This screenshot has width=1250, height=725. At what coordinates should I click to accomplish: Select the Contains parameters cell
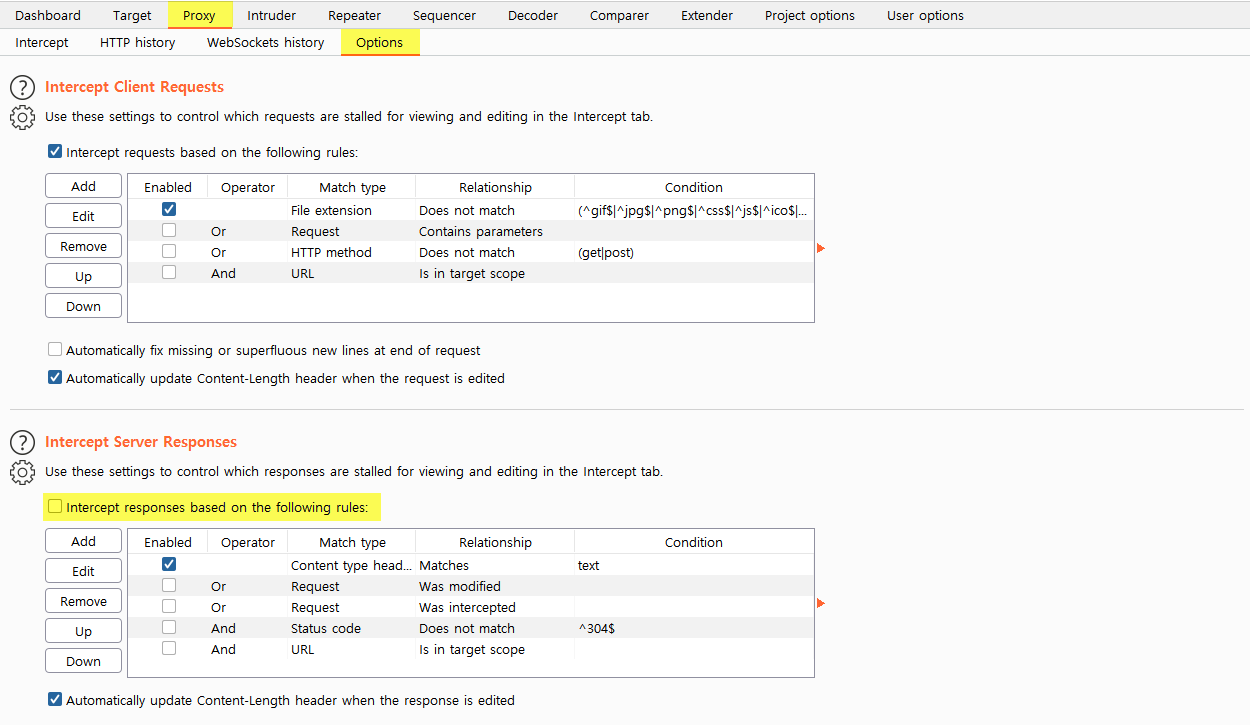495,231
